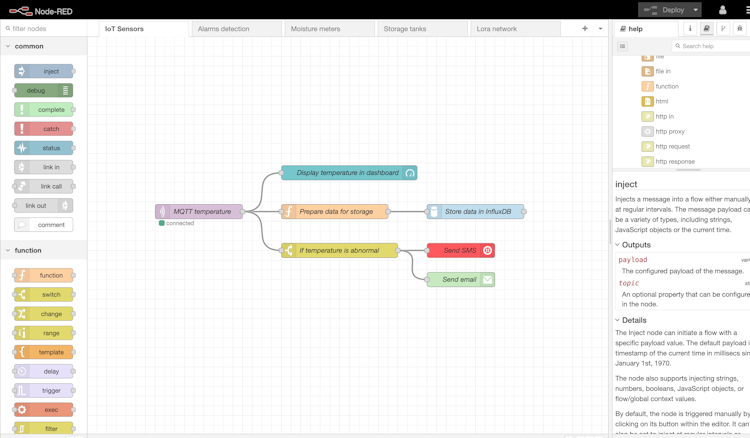750x438 pixels.
Task: Add a new flow tab with plus button
Action: coord(585,29)
